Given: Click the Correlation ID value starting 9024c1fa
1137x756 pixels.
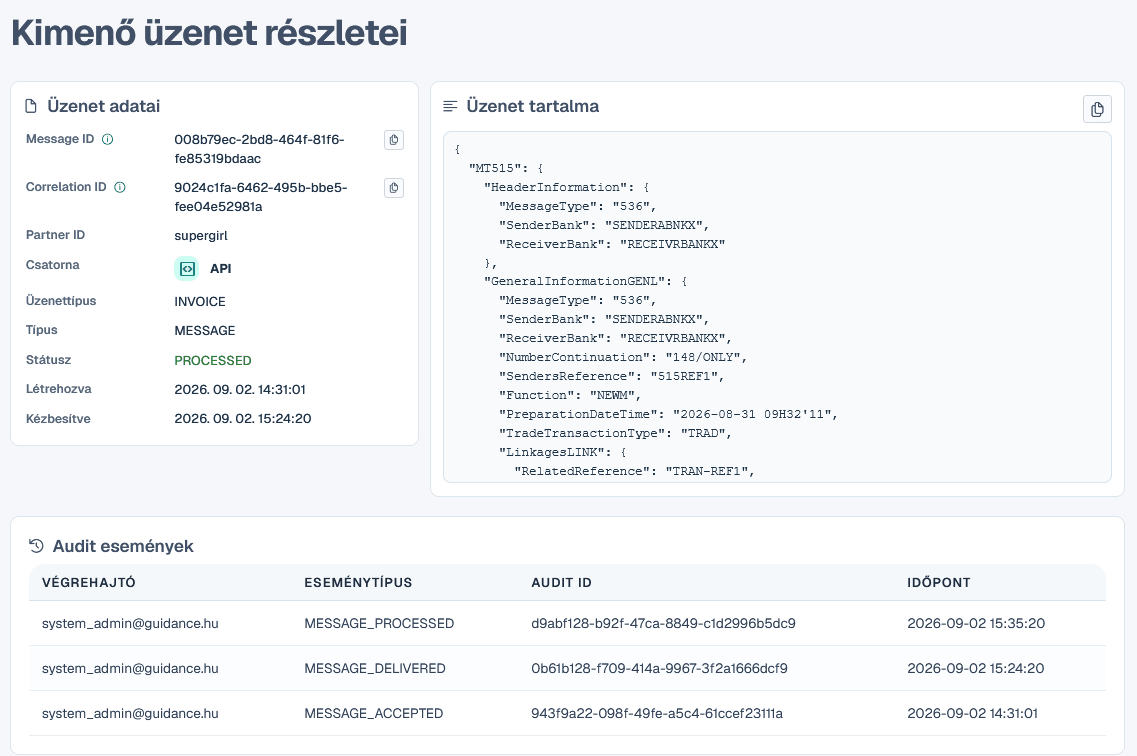Looking at the screenshot, I should tap(260, 196).
